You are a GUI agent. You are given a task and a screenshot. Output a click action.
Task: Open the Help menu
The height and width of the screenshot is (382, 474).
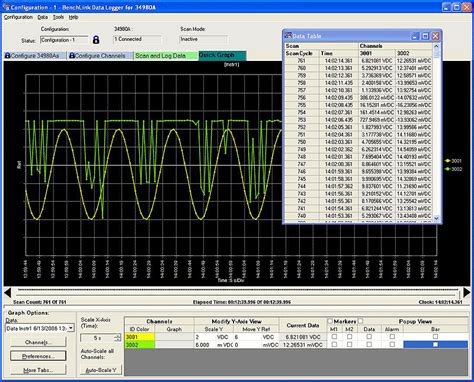(73, 17)
